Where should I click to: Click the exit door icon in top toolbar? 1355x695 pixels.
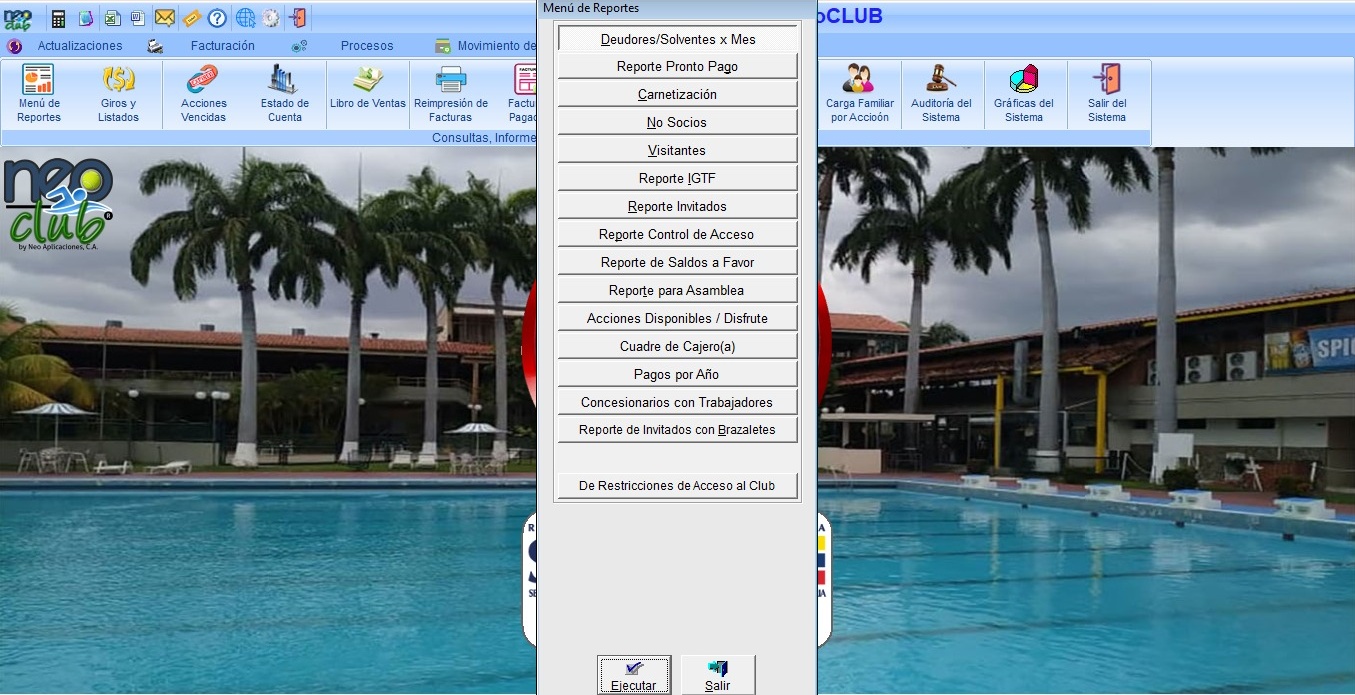tap(298, 18)
